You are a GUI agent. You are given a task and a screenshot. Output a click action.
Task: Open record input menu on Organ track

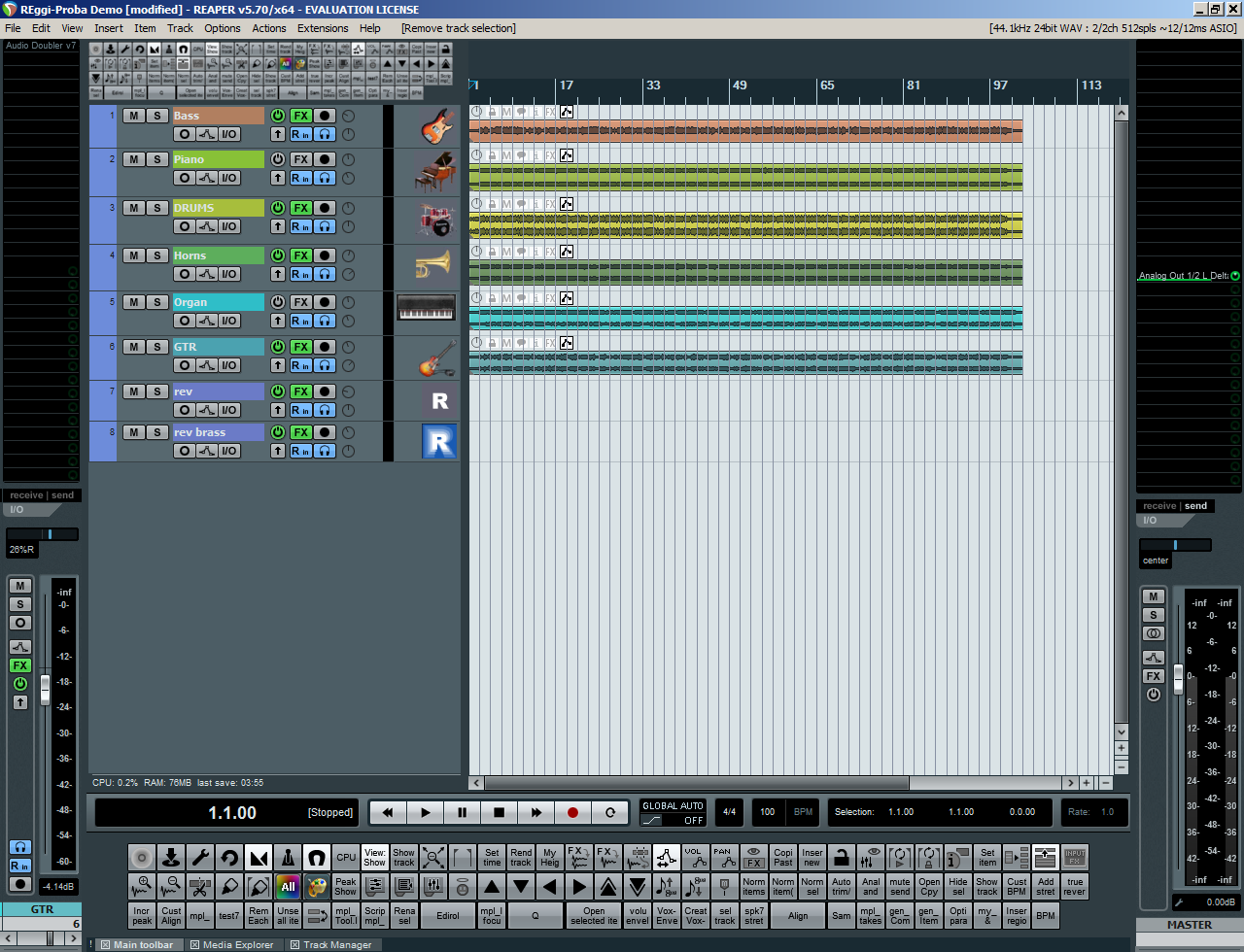click(x=300, y=321)
